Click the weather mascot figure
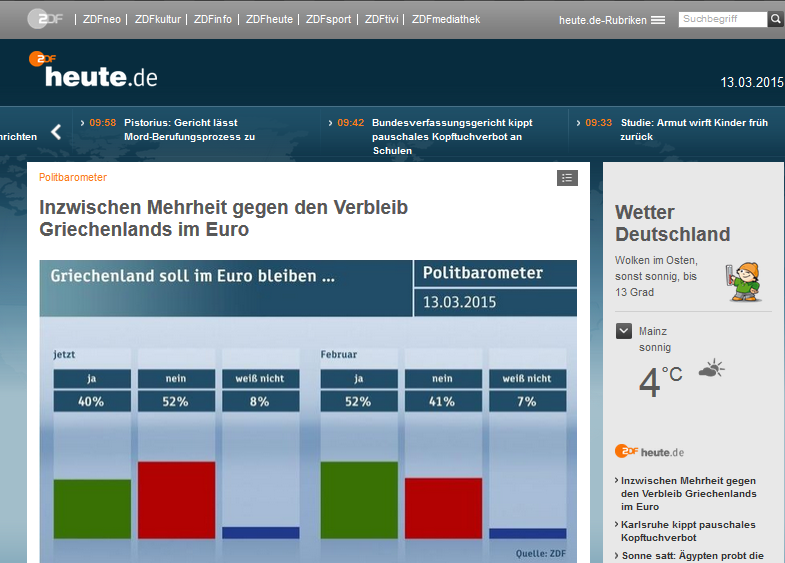The width and height of the screenshot is (785, 563). pyautogui.click(x=743, y=281)
